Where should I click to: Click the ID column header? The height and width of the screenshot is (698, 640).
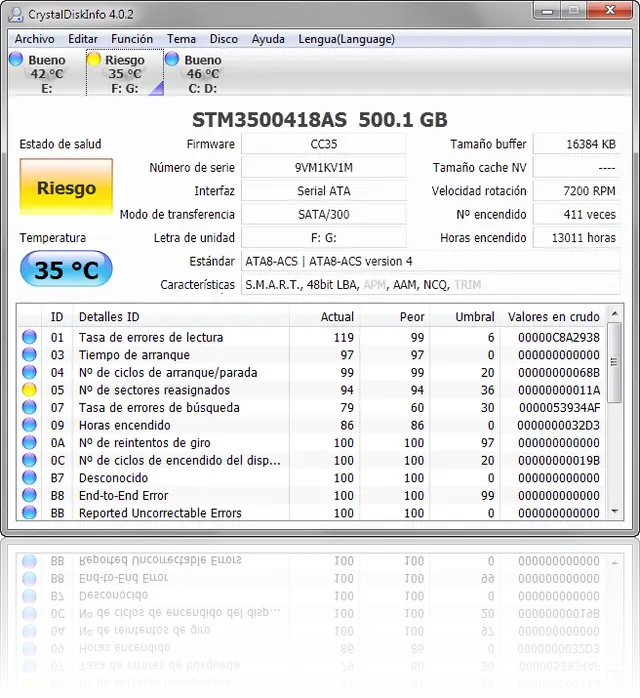pos(57,317)
